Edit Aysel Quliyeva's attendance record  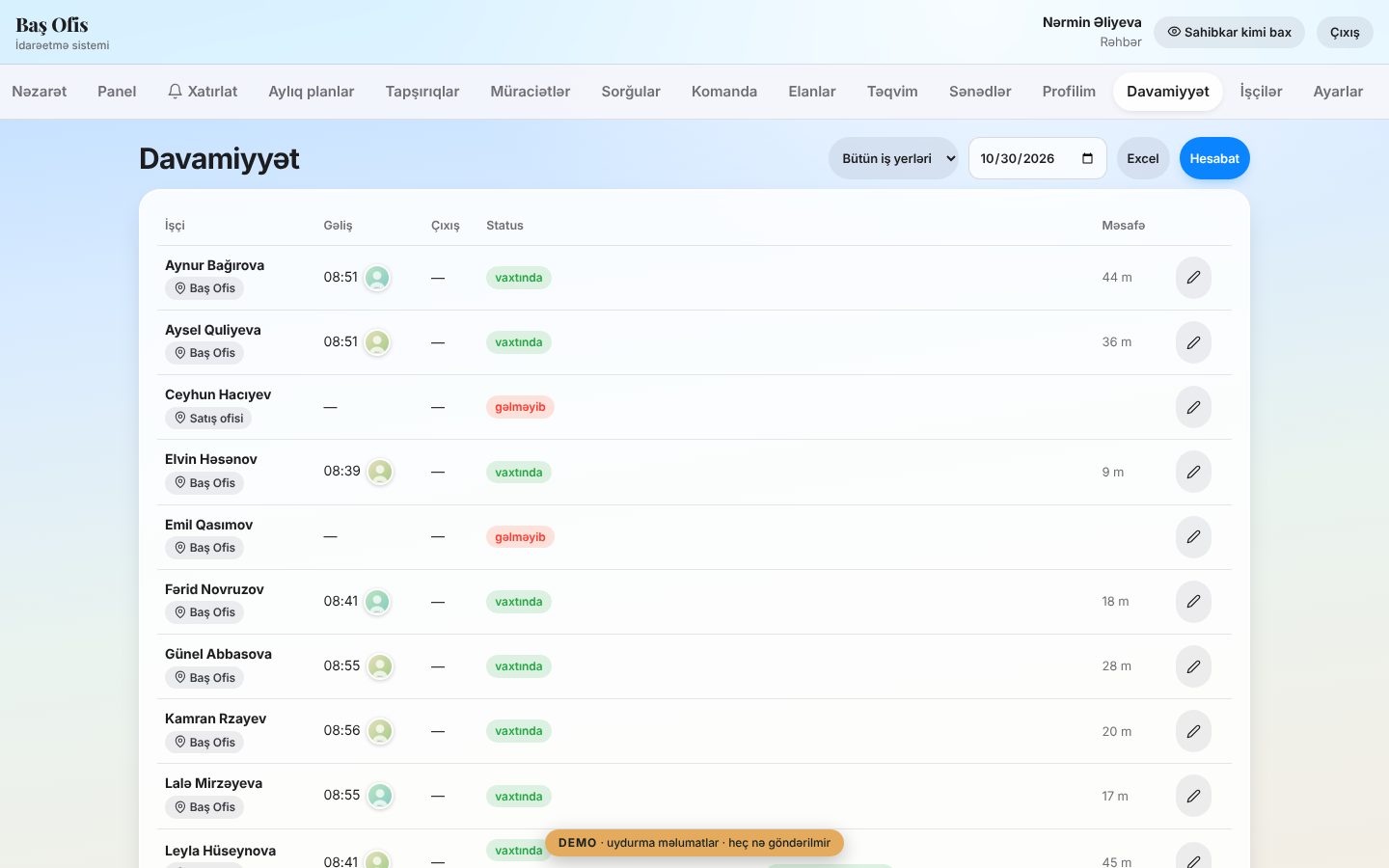[1193, 342]
